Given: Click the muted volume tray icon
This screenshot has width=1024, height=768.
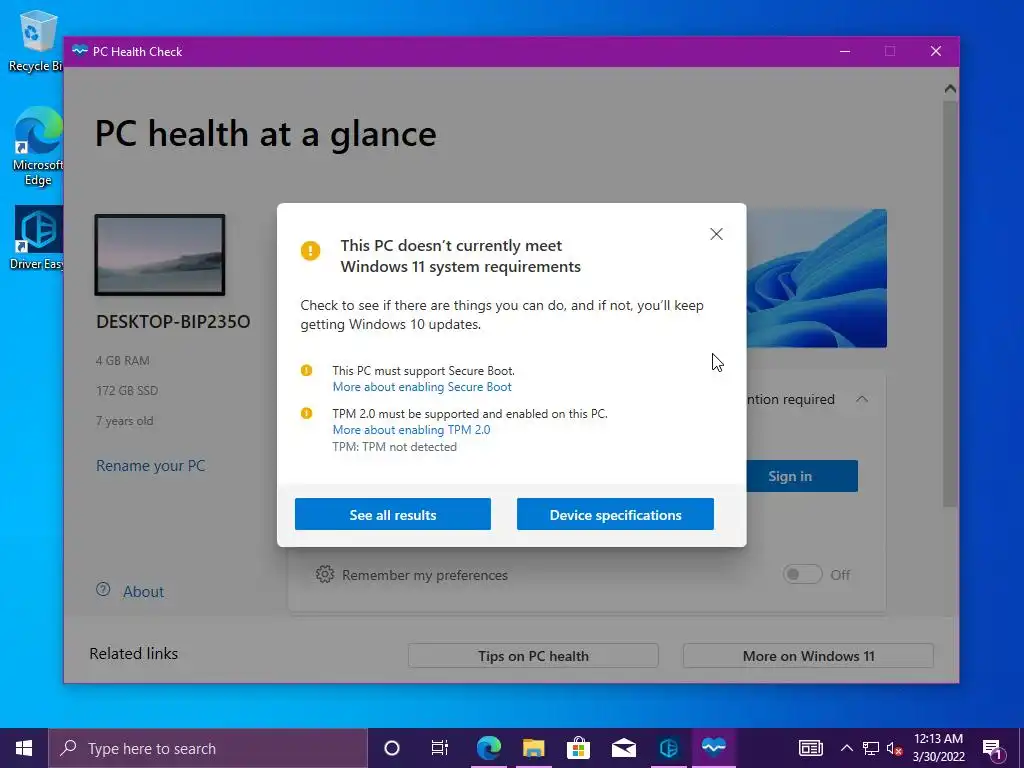Looking at the screenshot, I should (x=894, y=748).
